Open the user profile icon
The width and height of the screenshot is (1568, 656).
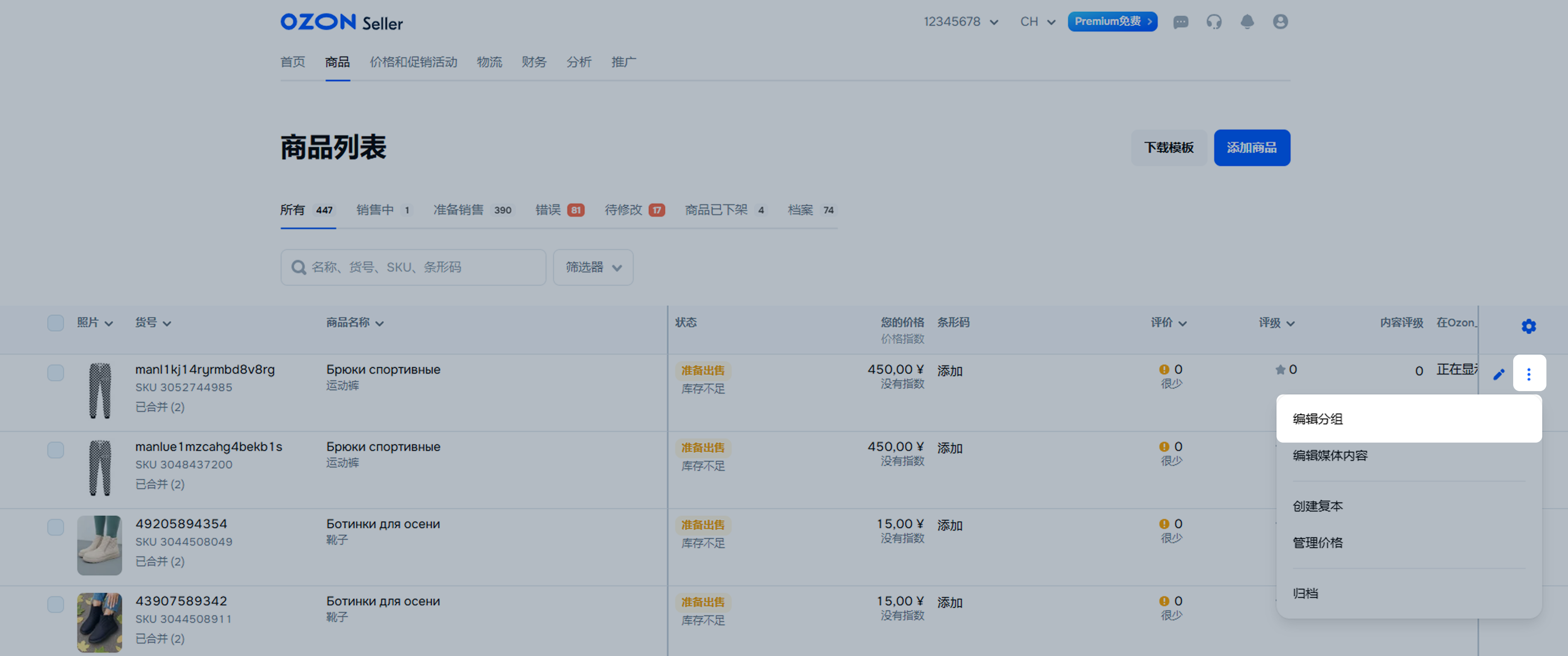[1280, 22]
